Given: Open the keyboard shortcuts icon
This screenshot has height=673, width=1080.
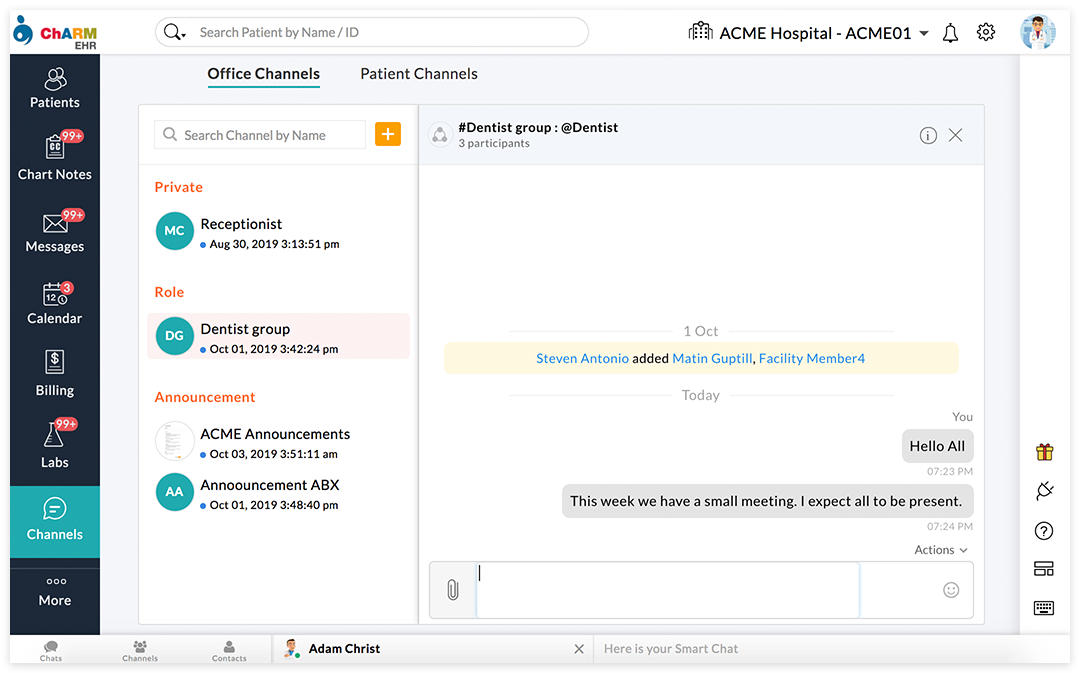Looking at the screenshot, I should 1044,608.
